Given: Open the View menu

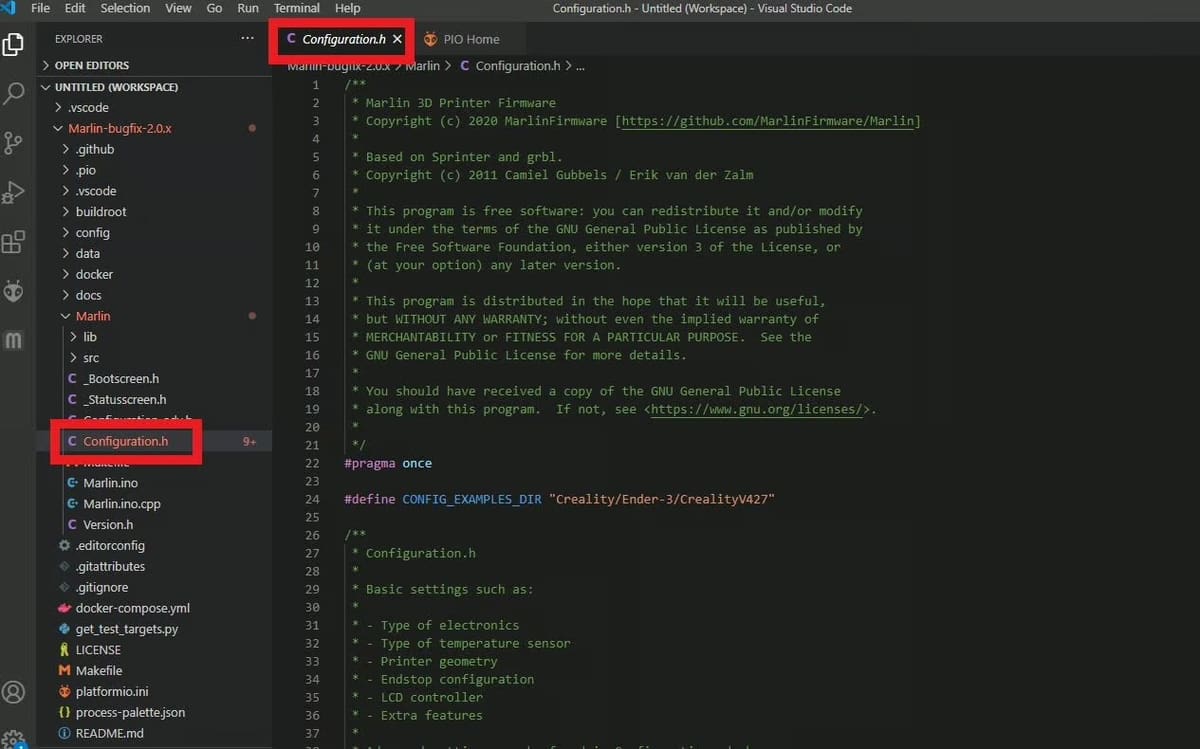Looking at the screenshot, I should pyautogui.click(x=178, y=8).
